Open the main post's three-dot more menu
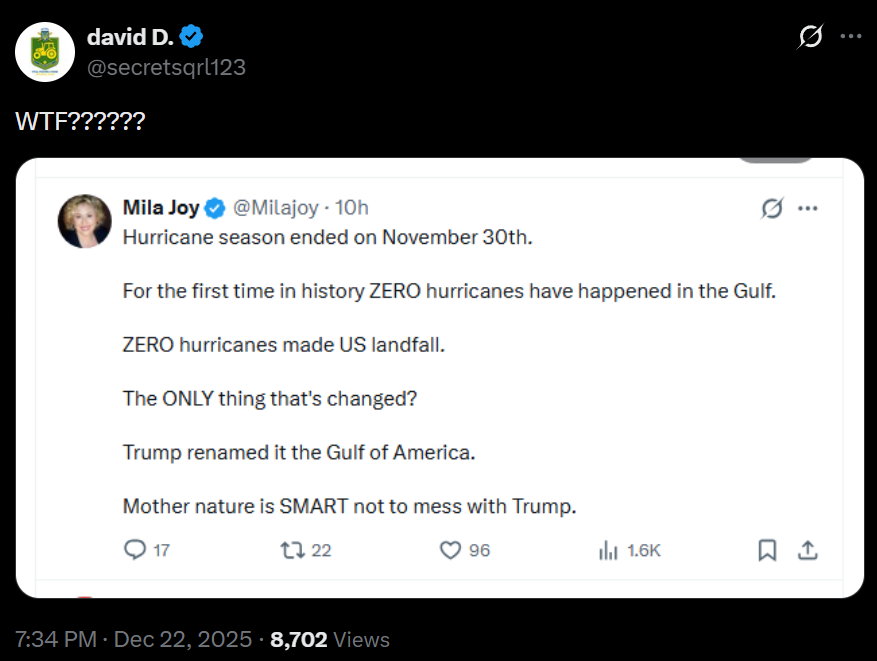The width and height of the screenshot is (877, 661). point(850,37)
